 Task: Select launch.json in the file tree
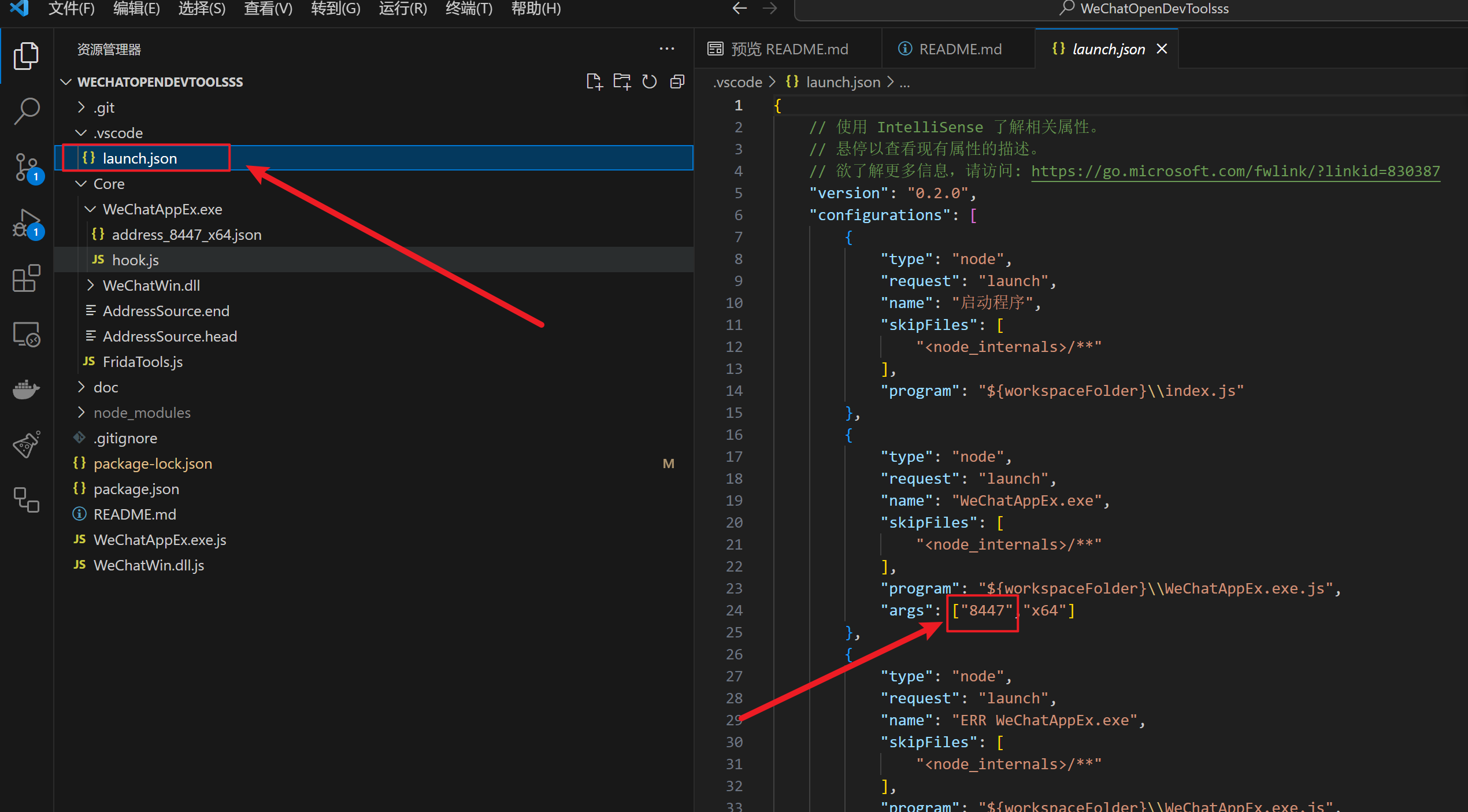375,158
